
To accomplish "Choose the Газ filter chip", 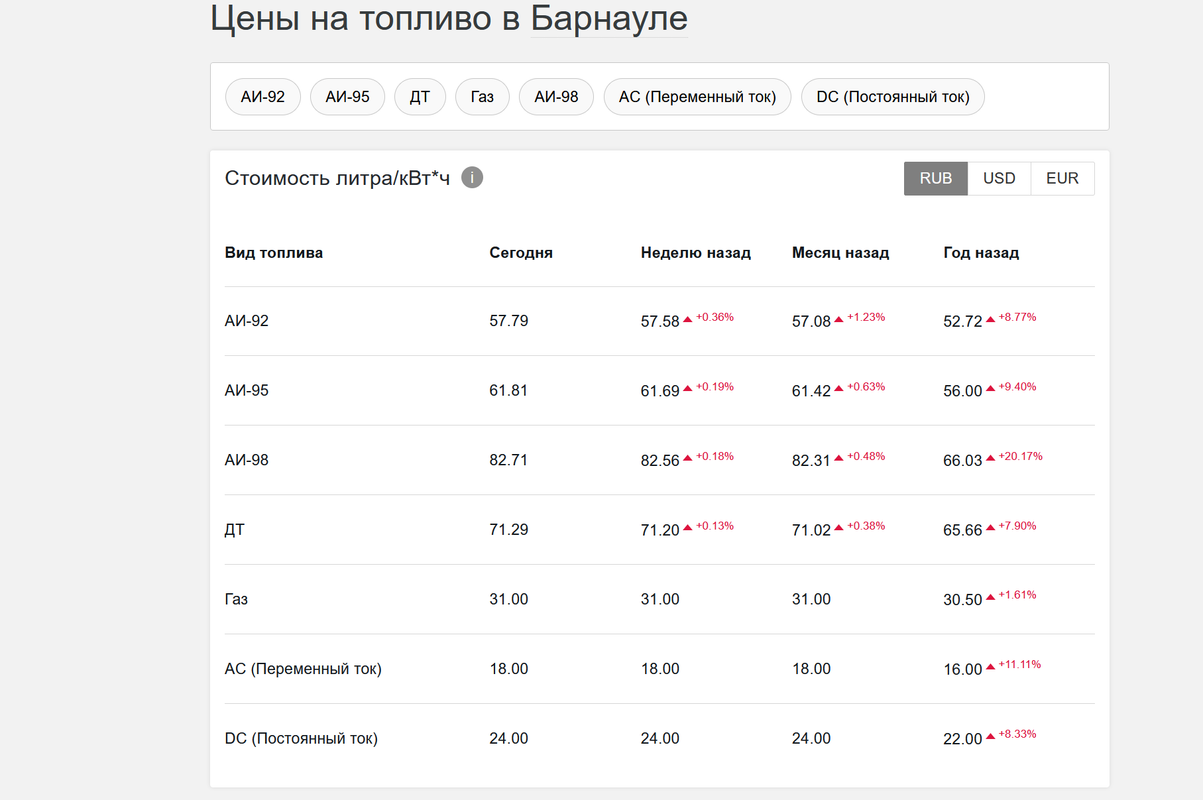I will tap(483, 97).
